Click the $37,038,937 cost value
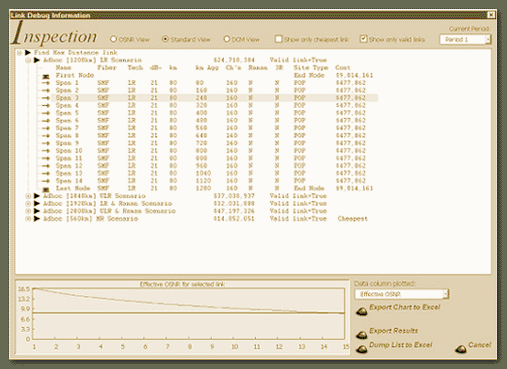This screenshot has width=507, height=369. pyautogui.click(x=234, y=196)
